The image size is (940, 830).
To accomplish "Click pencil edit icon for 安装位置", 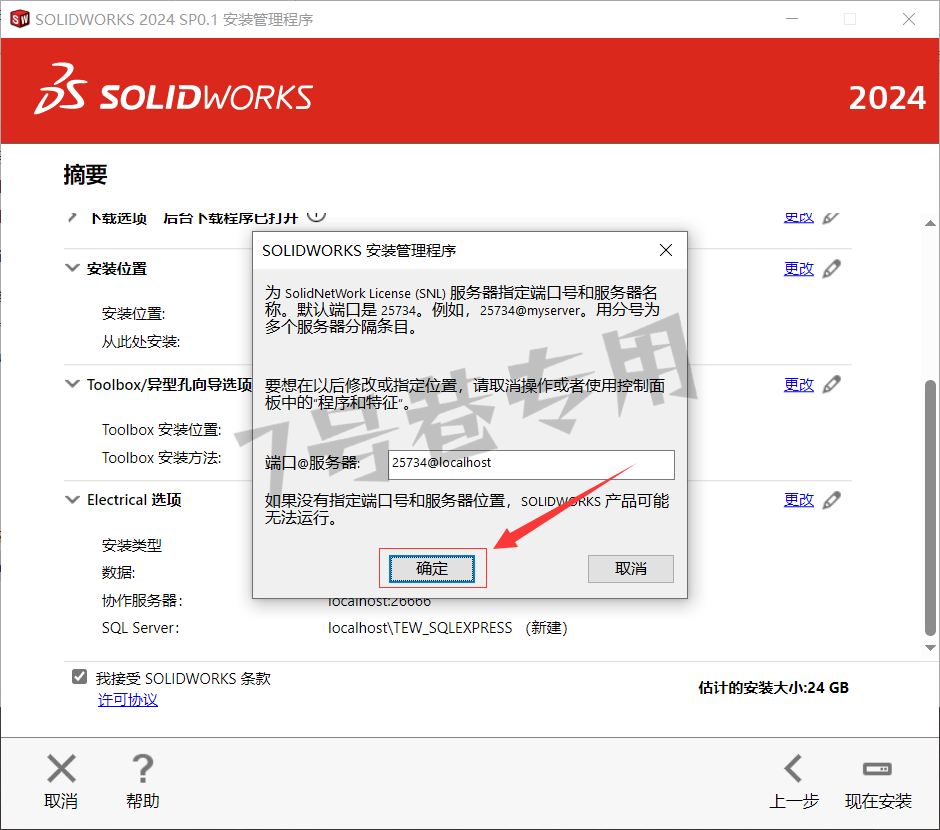I will click(831, 268).
